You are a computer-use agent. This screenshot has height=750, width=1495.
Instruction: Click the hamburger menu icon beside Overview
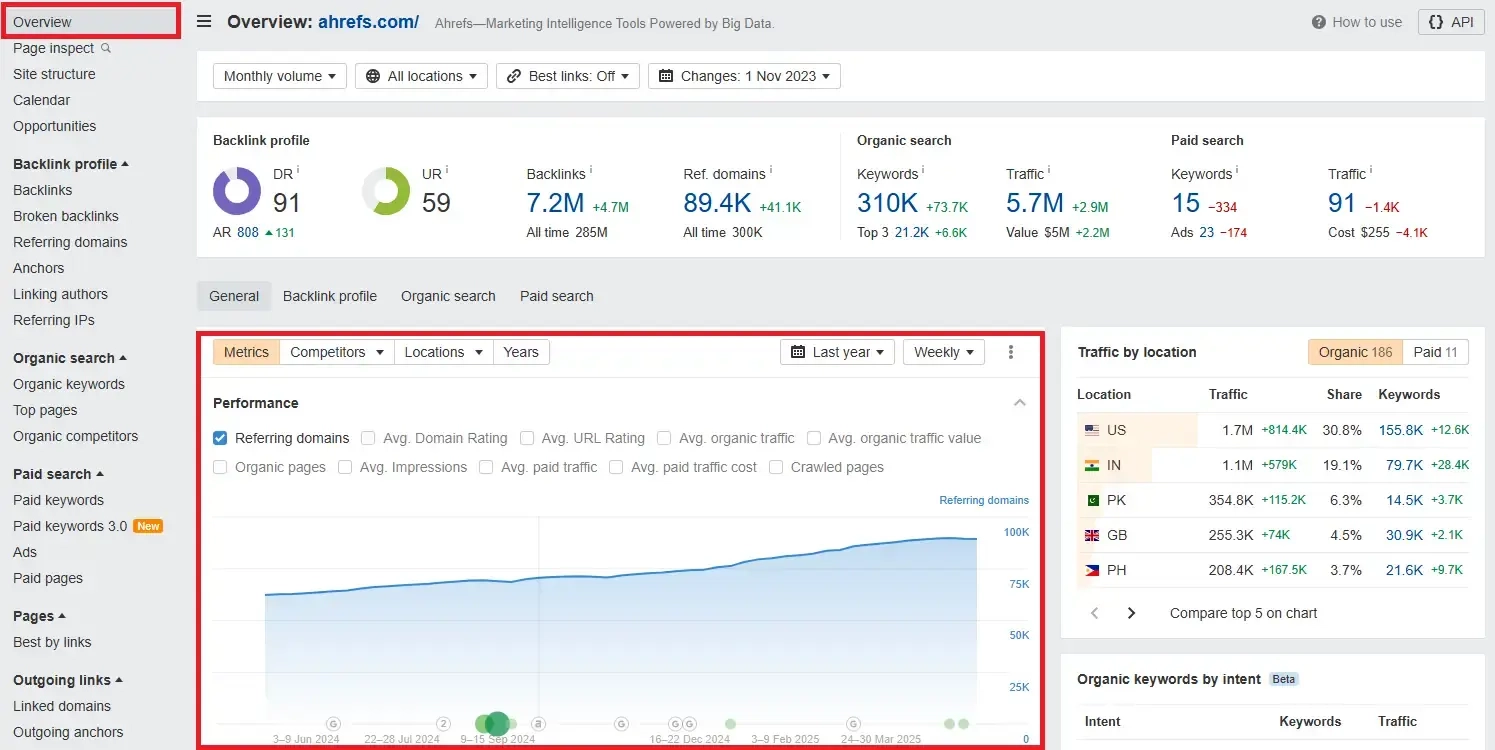(x=204, y=22)
